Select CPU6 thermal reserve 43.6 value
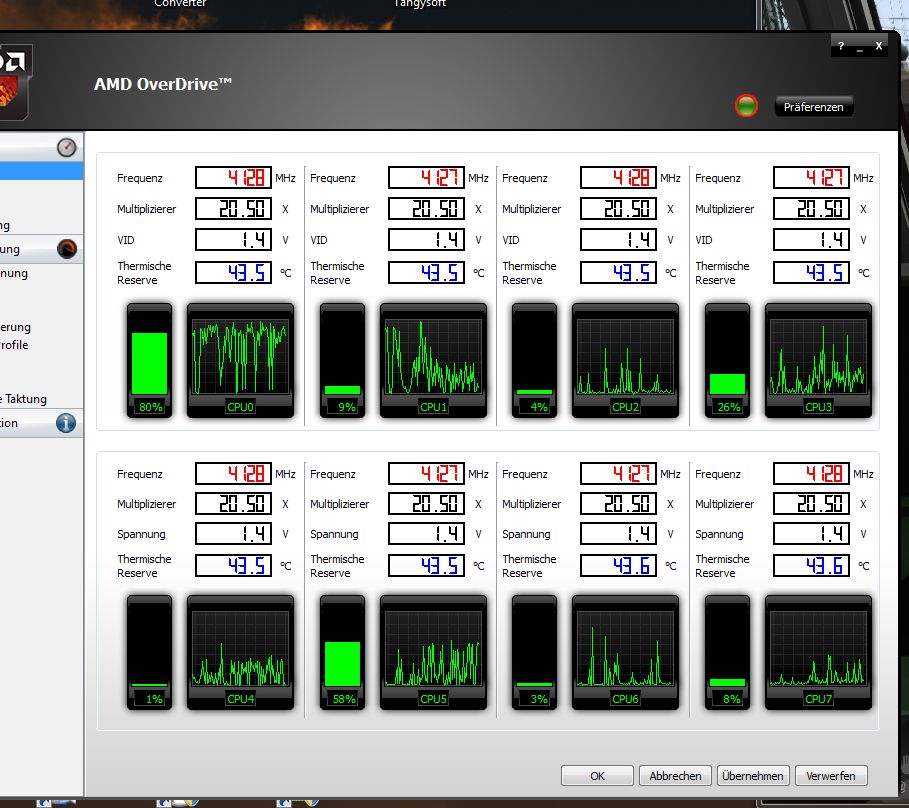 point(618,565)
